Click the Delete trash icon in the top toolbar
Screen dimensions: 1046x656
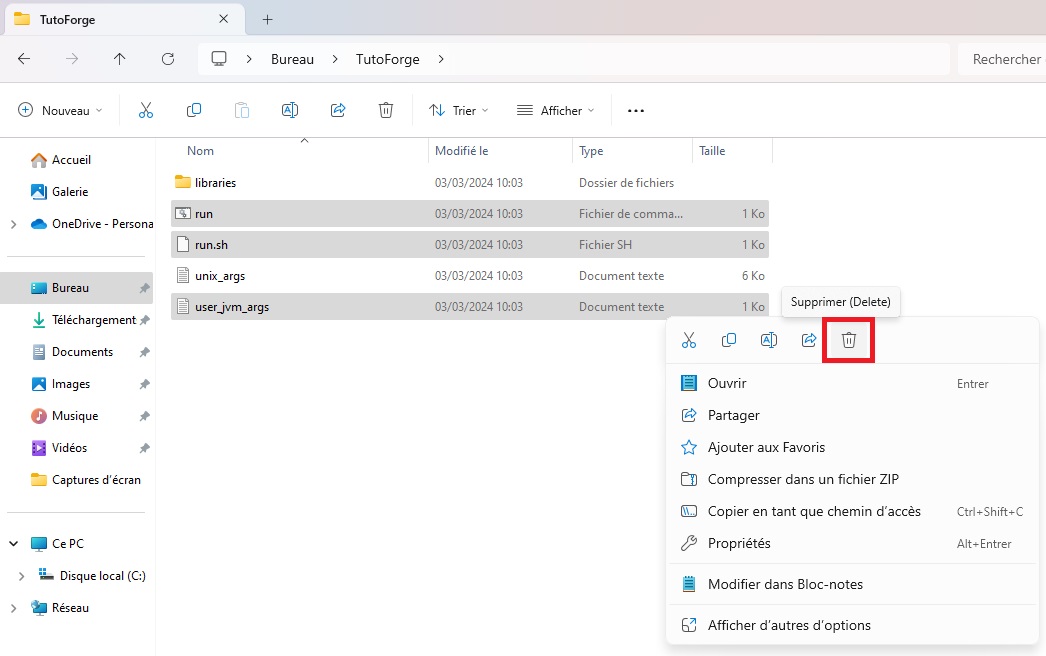coord(386,110)
